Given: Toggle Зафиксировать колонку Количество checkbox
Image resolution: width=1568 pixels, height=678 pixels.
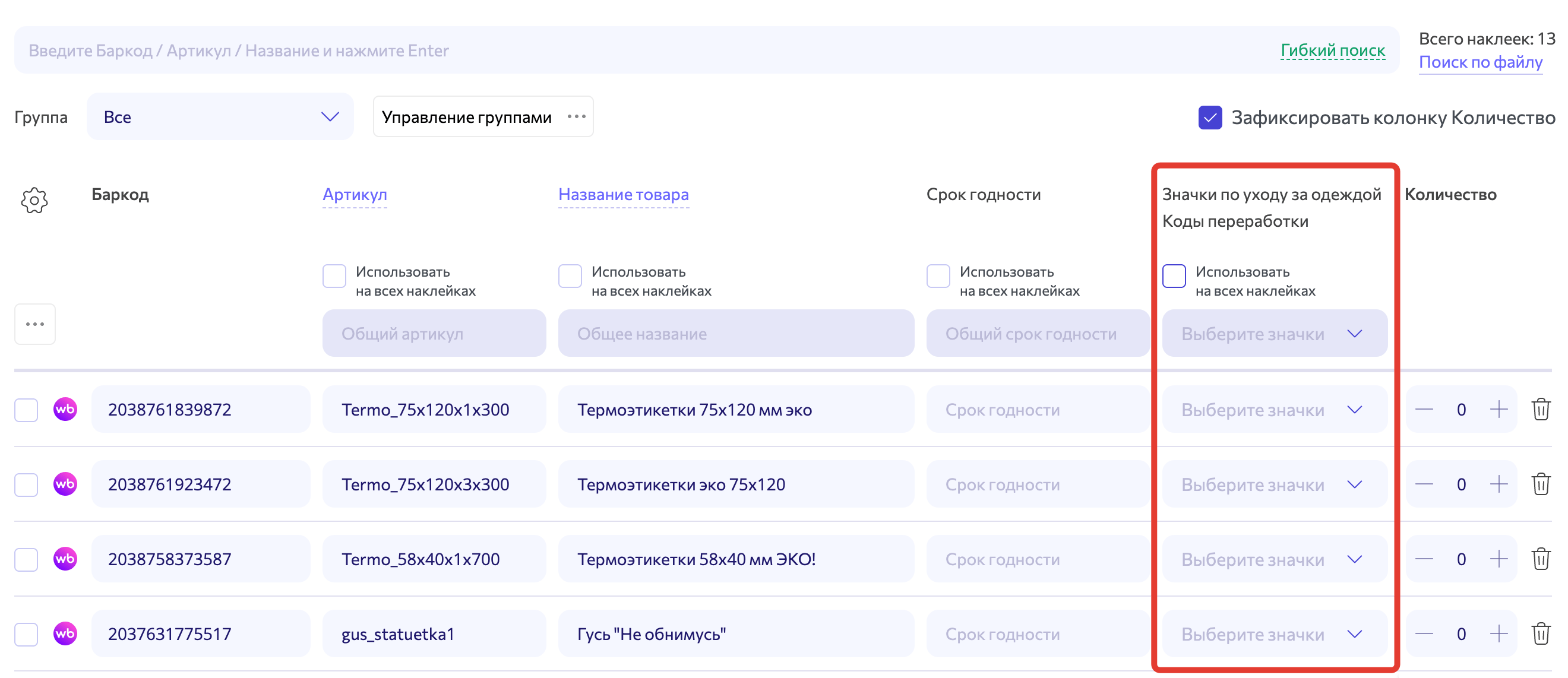Looking at the screenshot, I should 1210,117.
